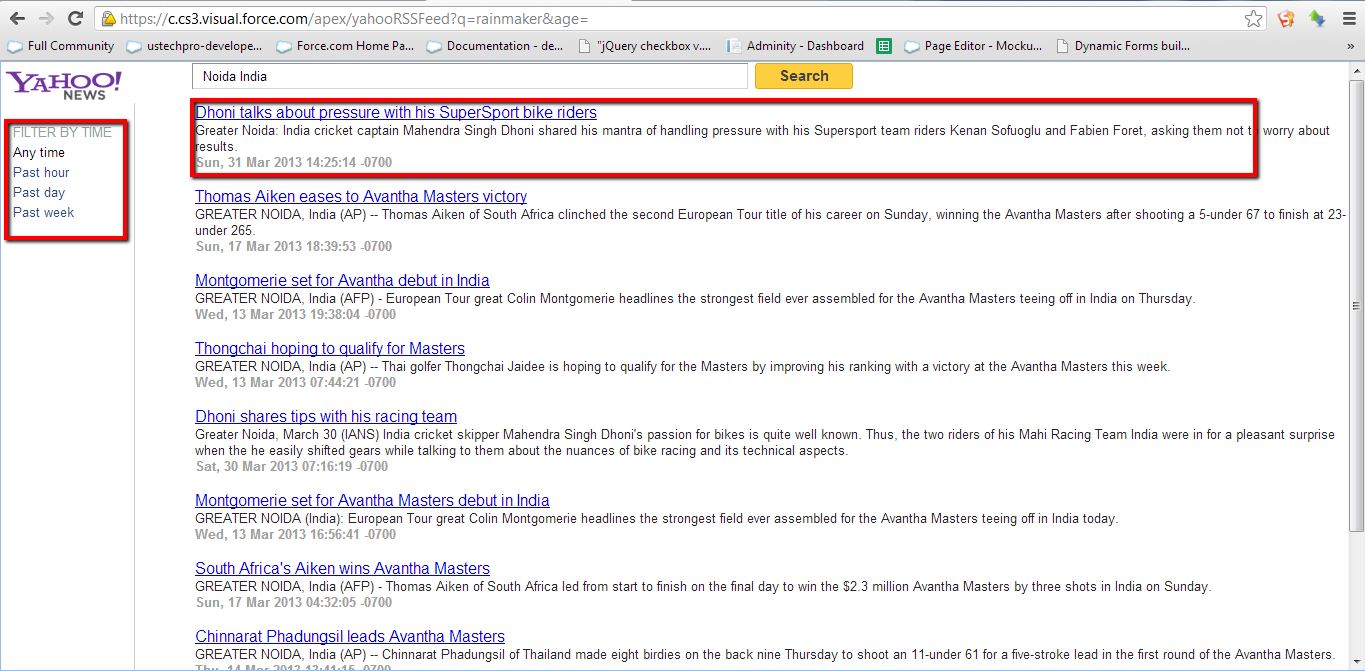The width and height of the screenshot is (1365, 671).
Task: Click the yellow Search button
Action: [804, 76]
